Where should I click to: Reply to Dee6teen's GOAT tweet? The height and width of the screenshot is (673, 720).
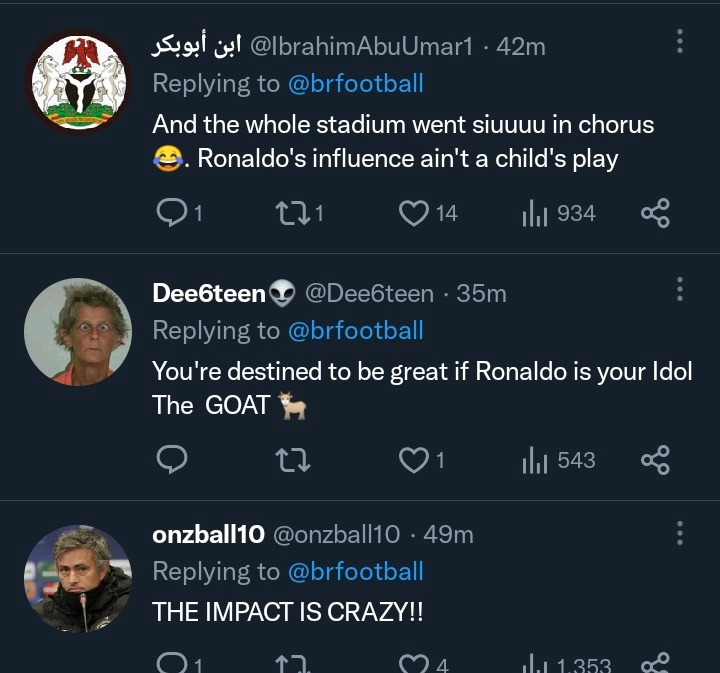point(172,460)
